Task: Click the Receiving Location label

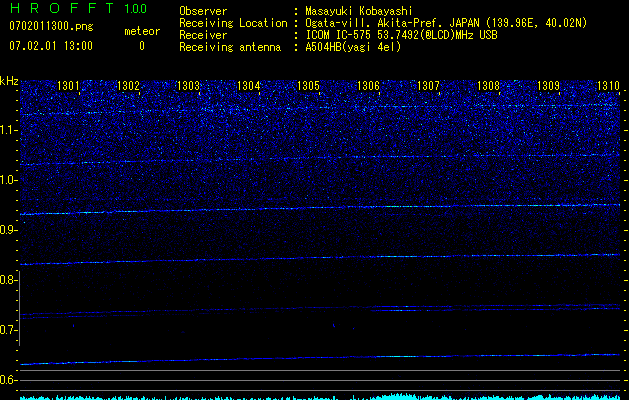Action: tap(233, 24)
